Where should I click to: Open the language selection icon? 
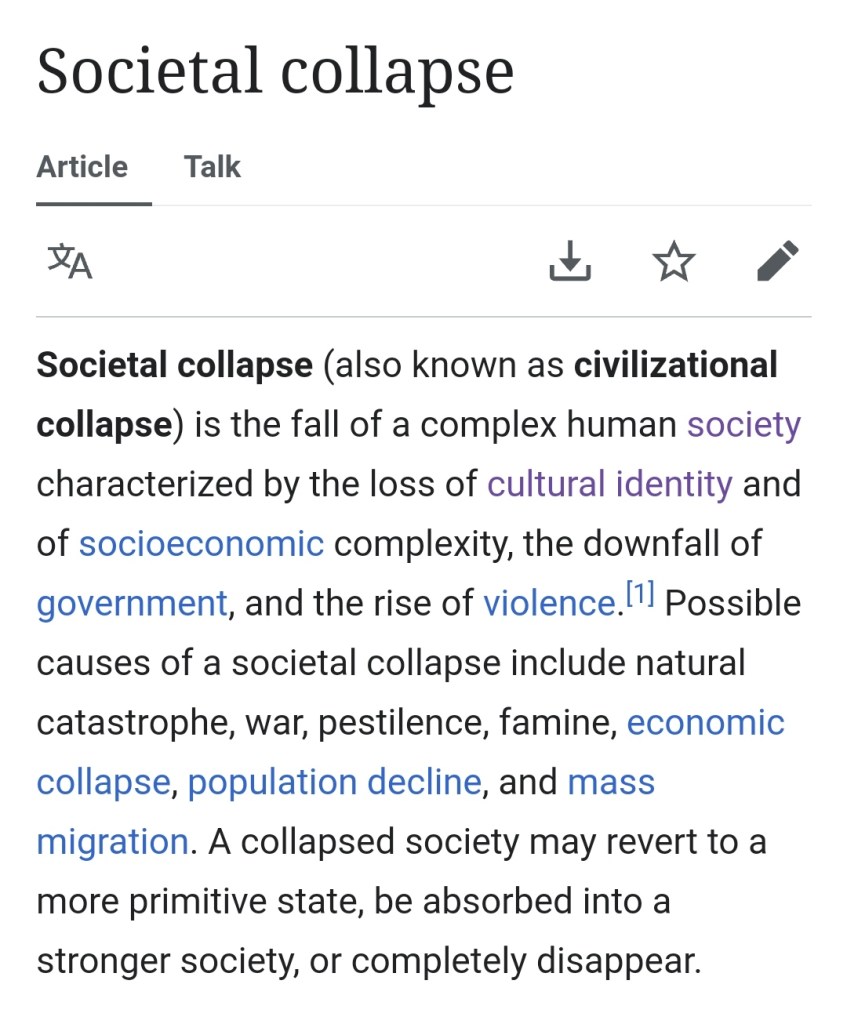pos(70,262)
